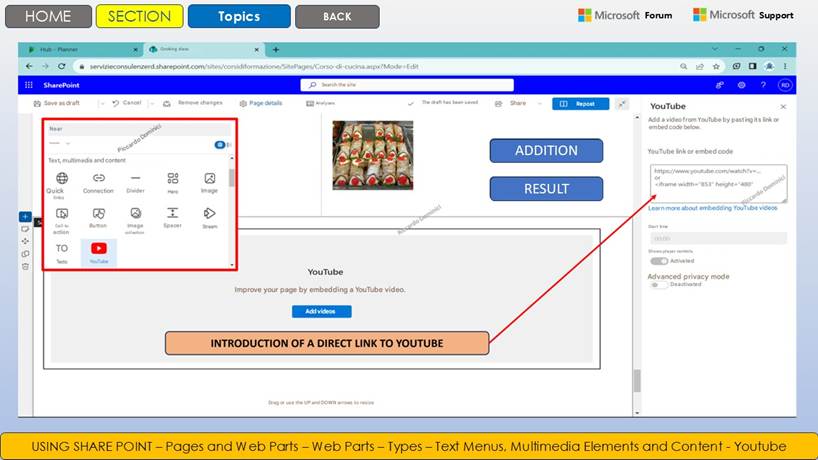Screen dimensions: 818x460
Task: Toggle the blue switch in web part picker
Action: pos(221,144)
